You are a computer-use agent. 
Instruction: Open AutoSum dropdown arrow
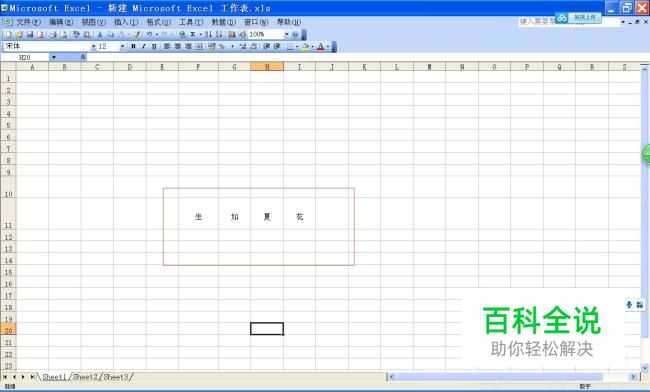click(x=200, y=34)
